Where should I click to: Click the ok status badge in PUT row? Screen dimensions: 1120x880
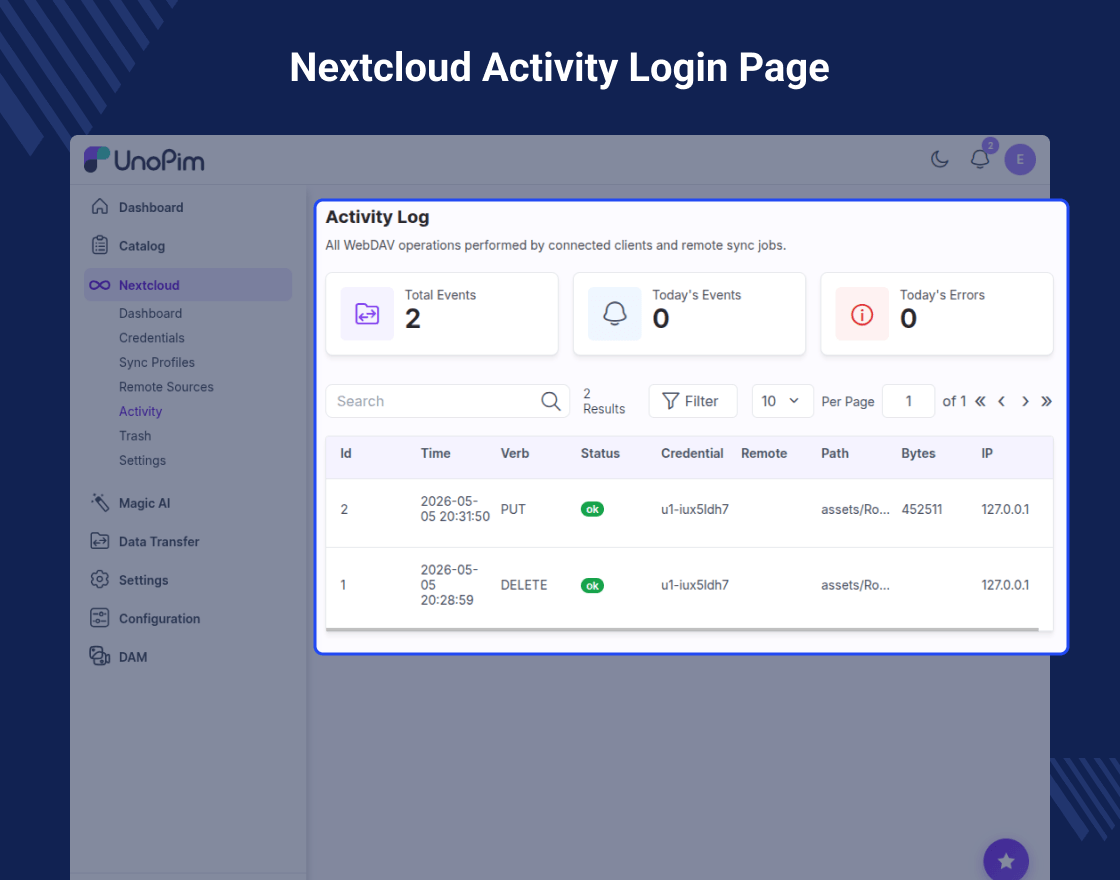[x=592, y=509]
